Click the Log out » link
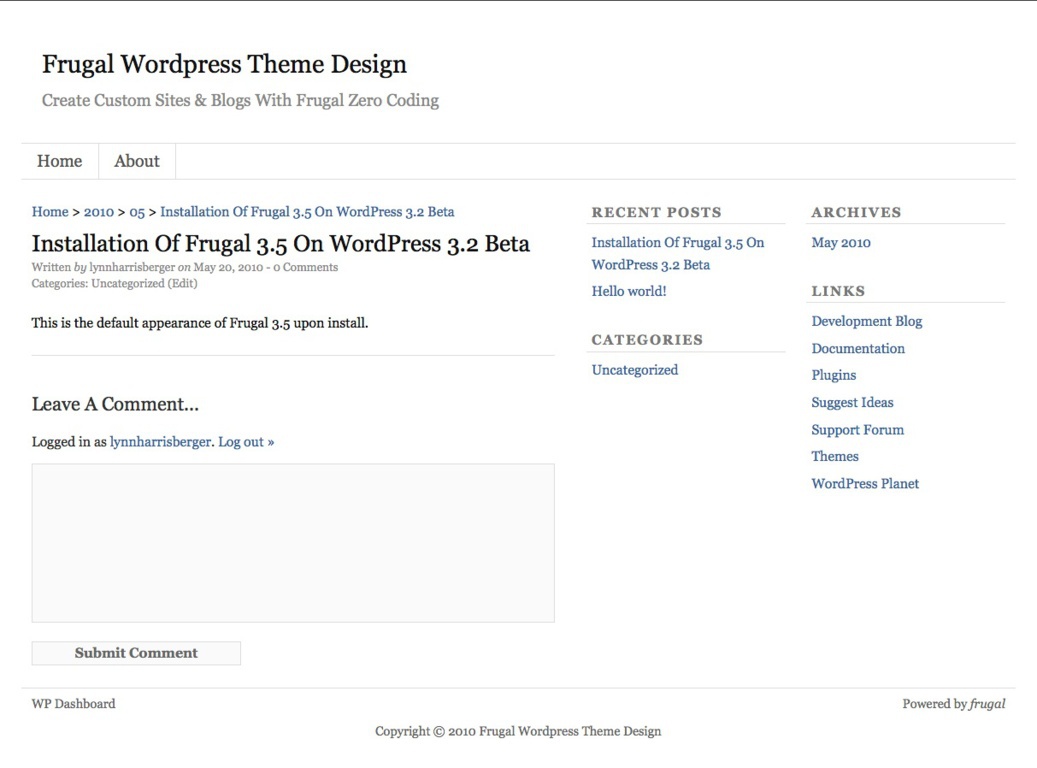The width and height of the screenshot is (1037, 768). pyautogui.click(x=246, y=442)
